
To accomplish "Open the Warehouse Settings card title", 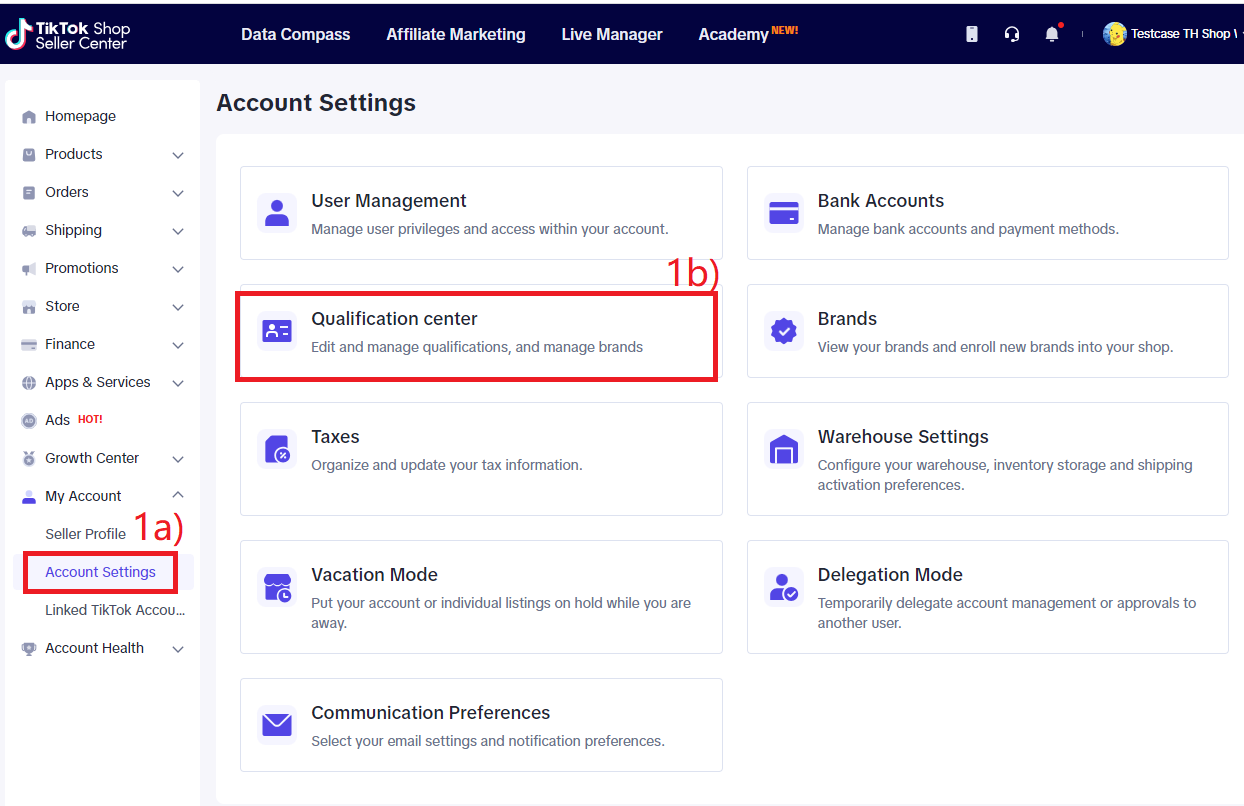I will point(903,437).
